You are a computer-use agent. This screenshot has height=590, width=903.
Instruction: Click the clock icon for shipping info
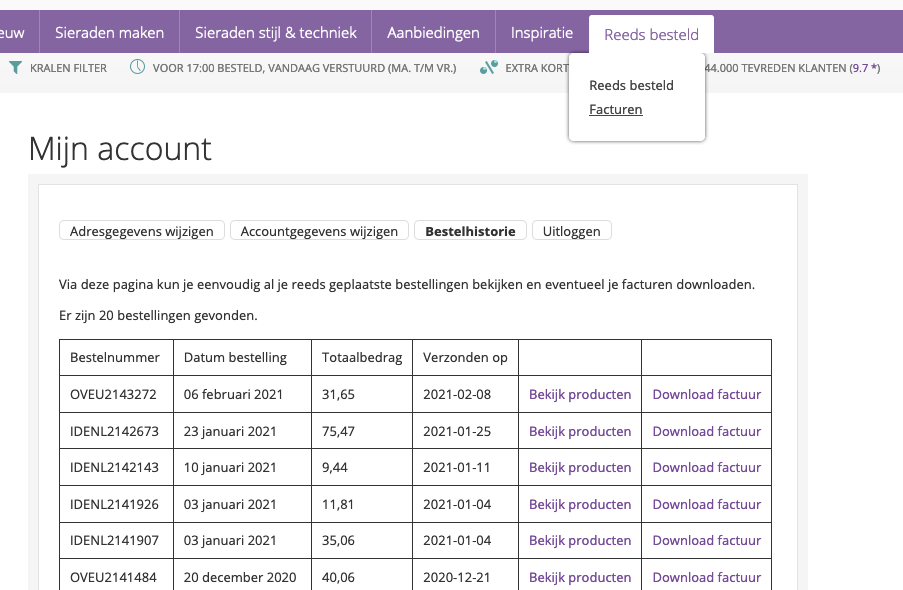point(137,68)
